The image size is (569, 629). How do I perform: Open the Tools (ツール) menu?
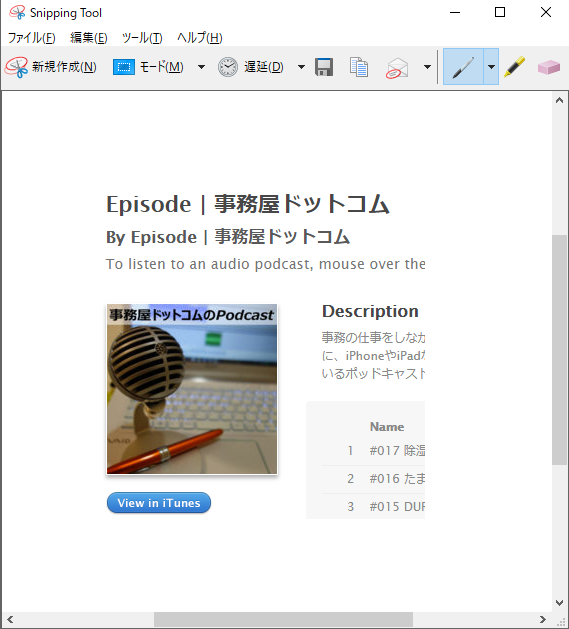[142, 38]
